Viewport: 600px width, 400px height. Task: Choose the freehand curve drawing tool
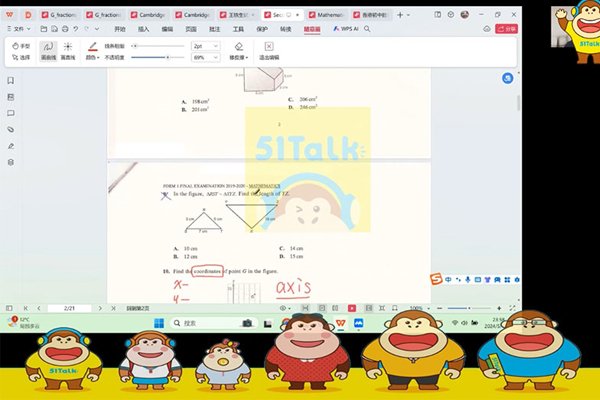point(48,51)
